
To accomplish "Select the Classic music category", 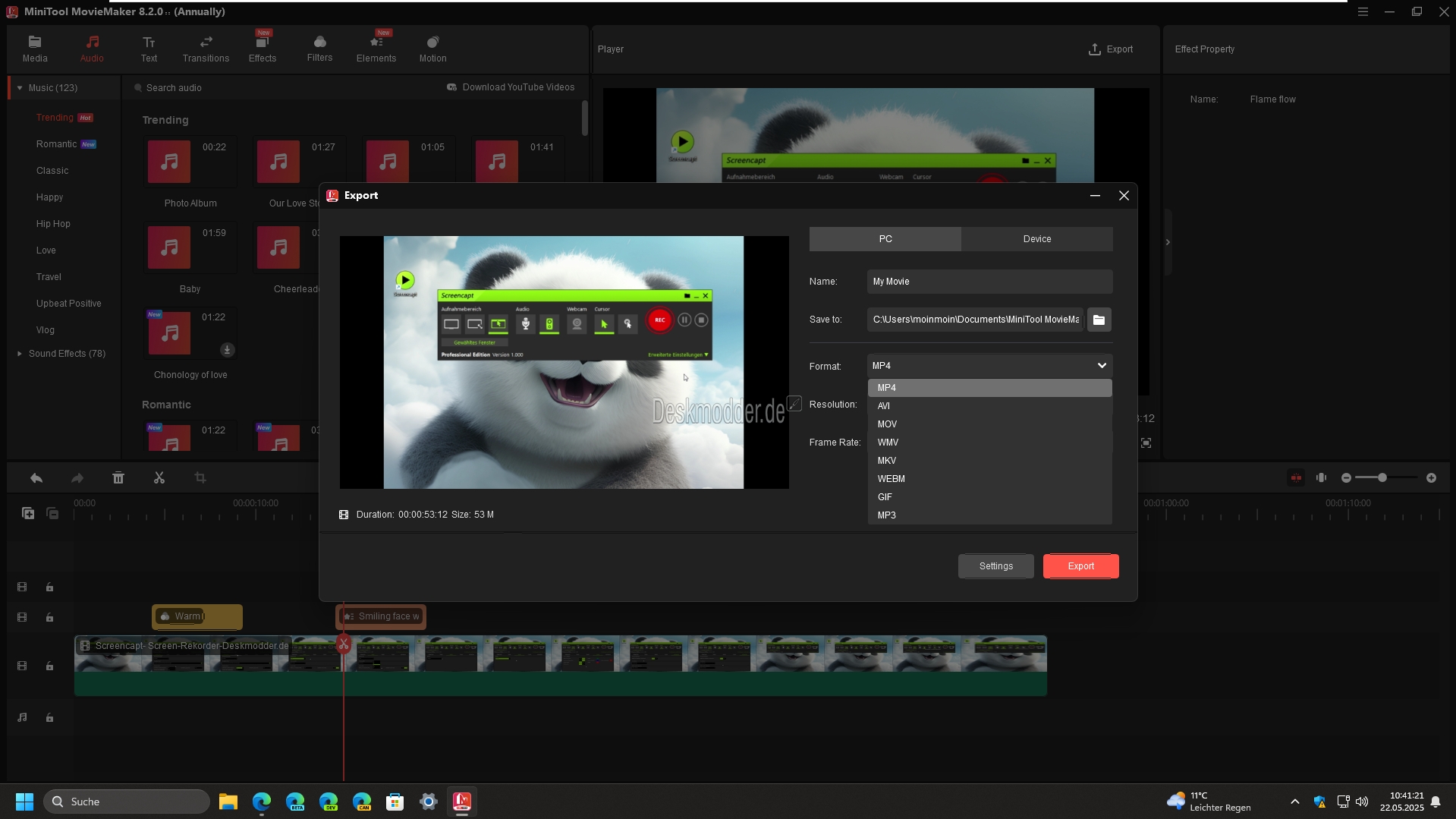I will [52, 171].
